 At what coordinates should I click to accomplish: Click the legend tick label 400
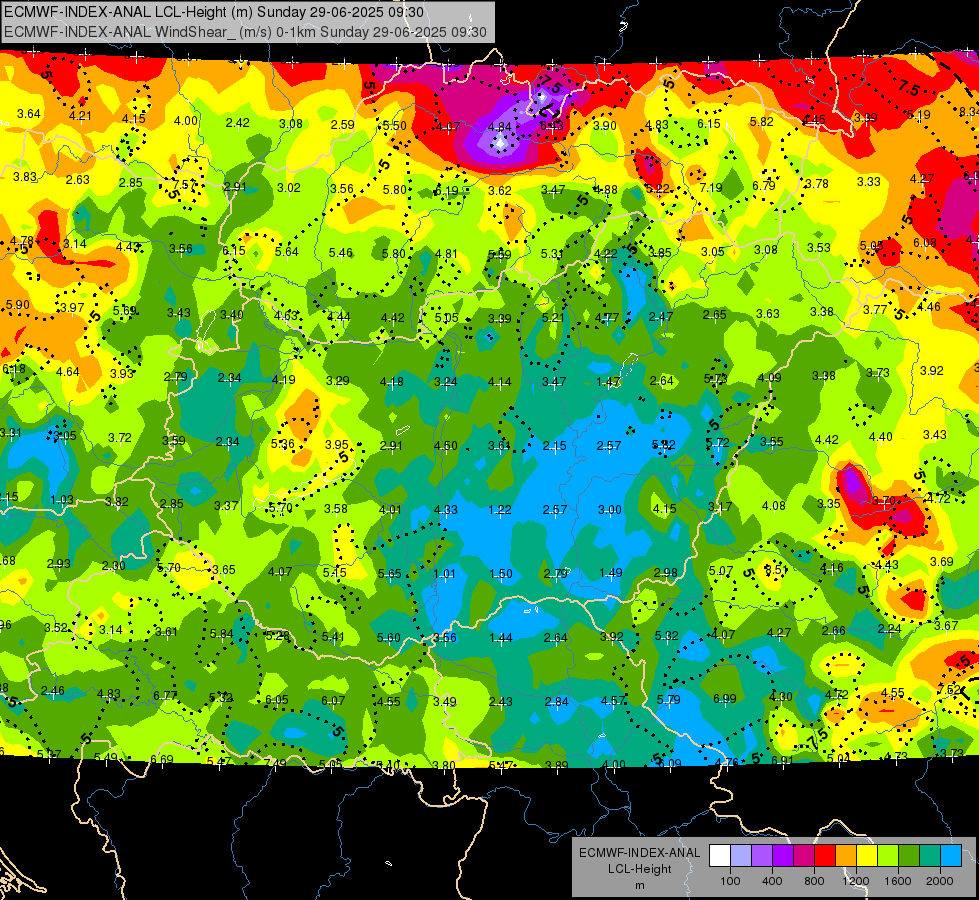pyautogui.click(x=772, y=881)
